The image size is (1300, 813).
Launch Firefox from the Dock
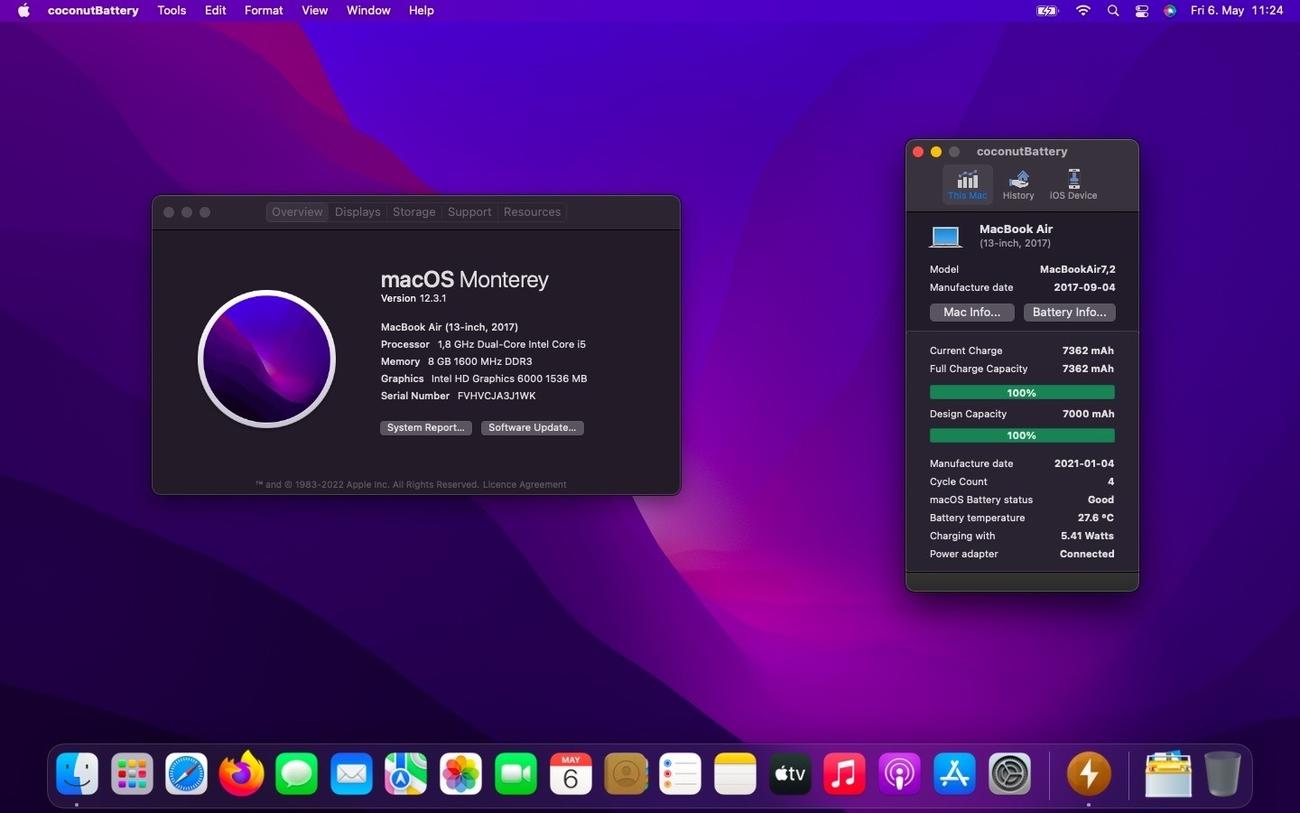pyautogui.click(x=241, y=774)
